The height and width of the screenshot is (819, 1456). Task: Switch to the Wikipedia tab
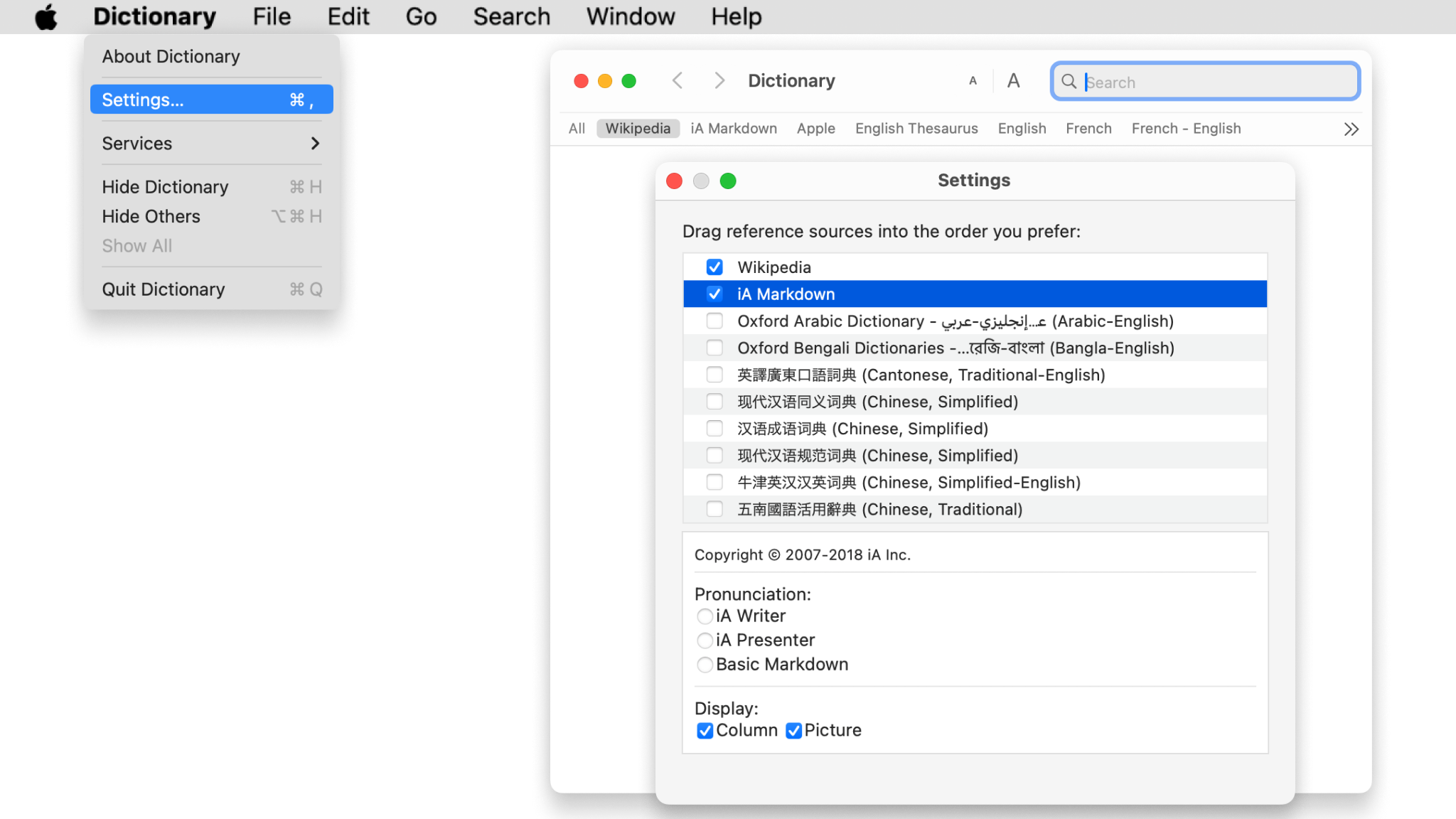(638, 129)
